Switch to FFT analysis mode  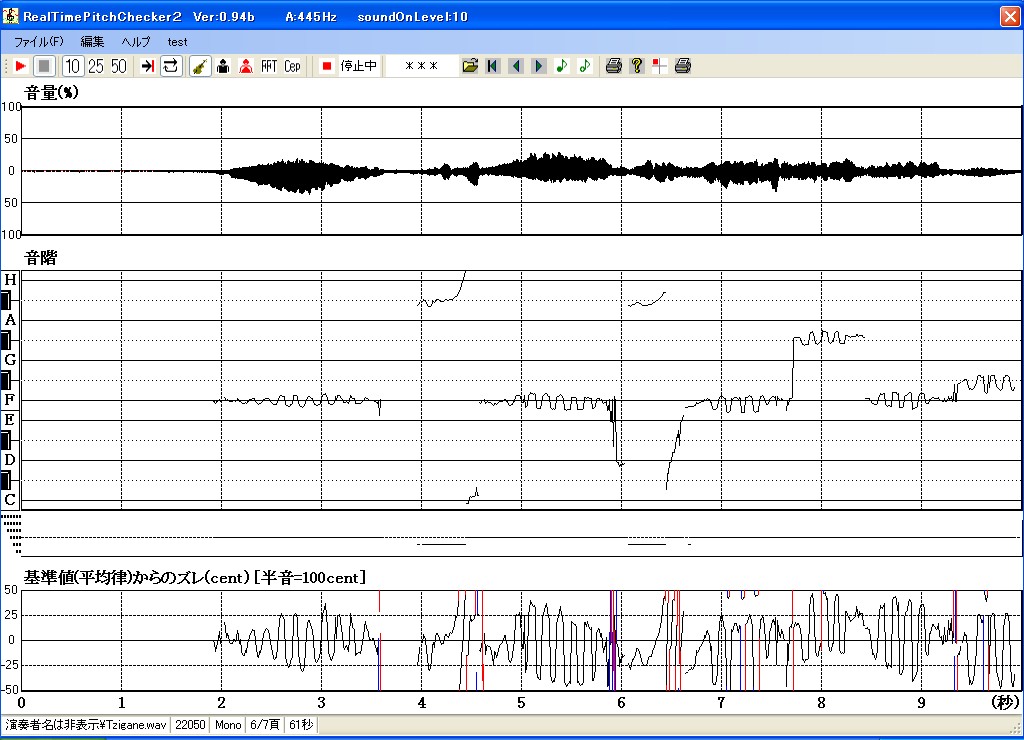click(269, 66)
